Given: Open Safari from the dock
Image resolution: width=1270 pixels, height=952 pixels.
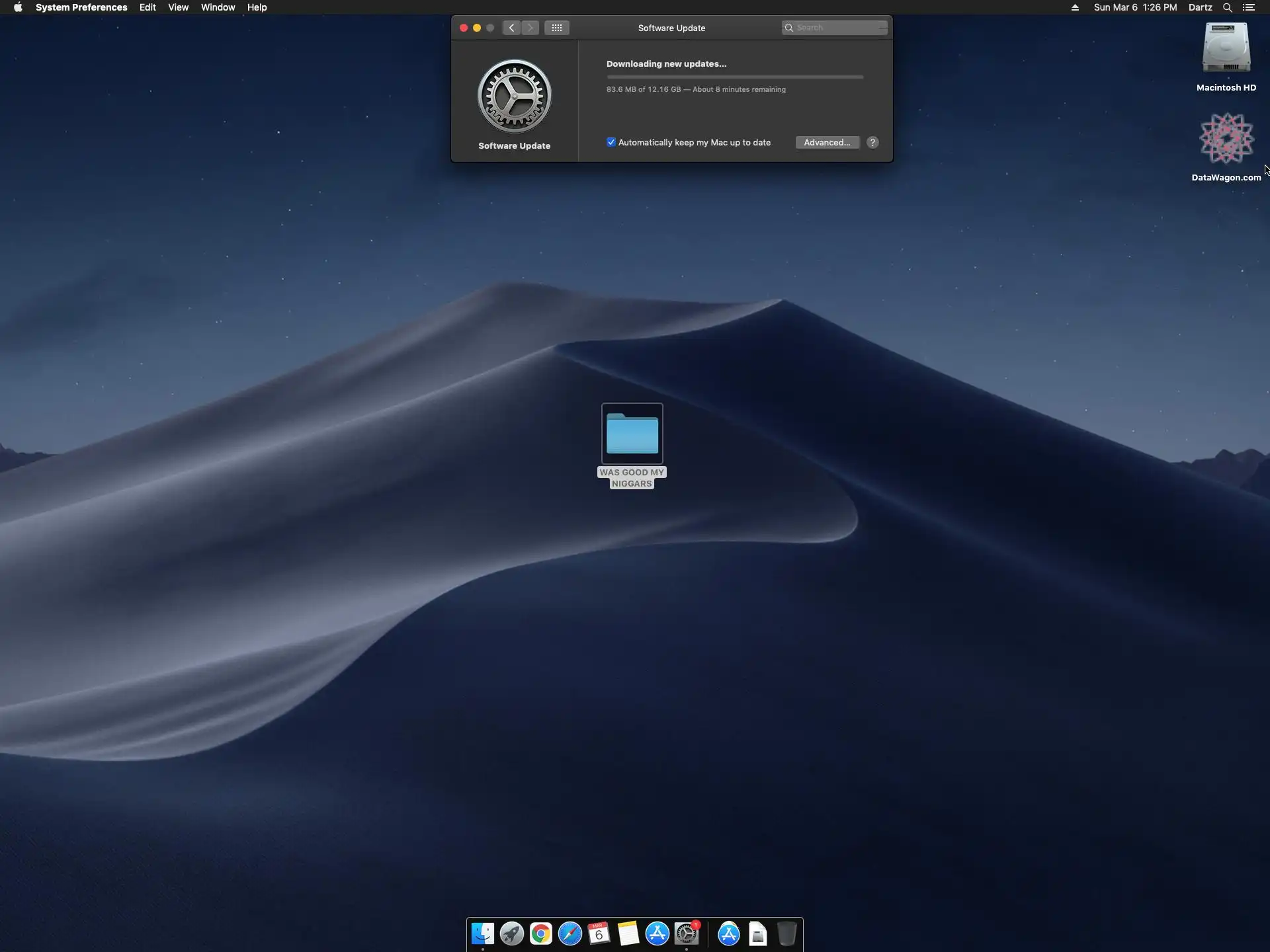Looking at the screenshot, I should click(570, 933).
